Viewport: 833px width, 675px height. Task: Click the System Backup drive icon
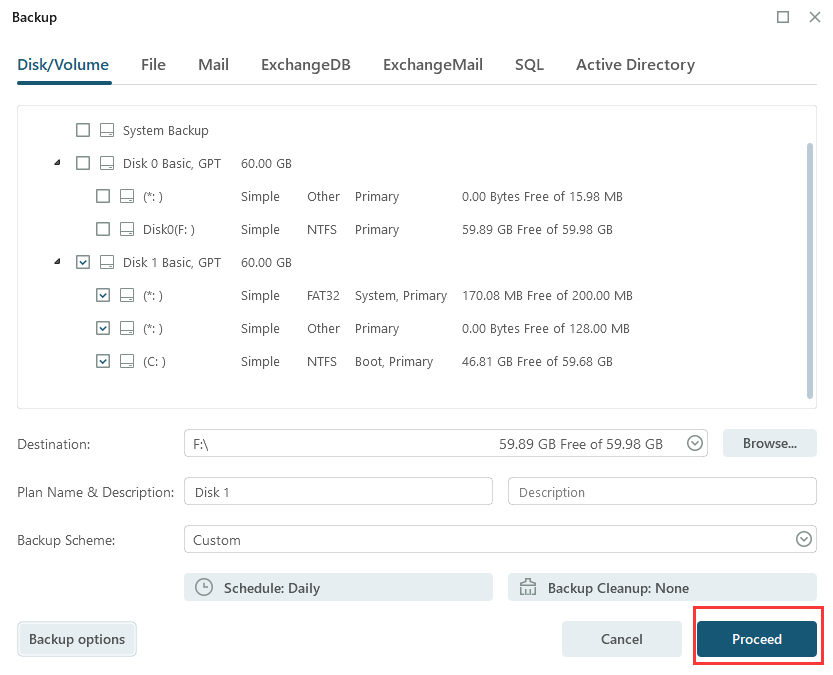[106, 131]
